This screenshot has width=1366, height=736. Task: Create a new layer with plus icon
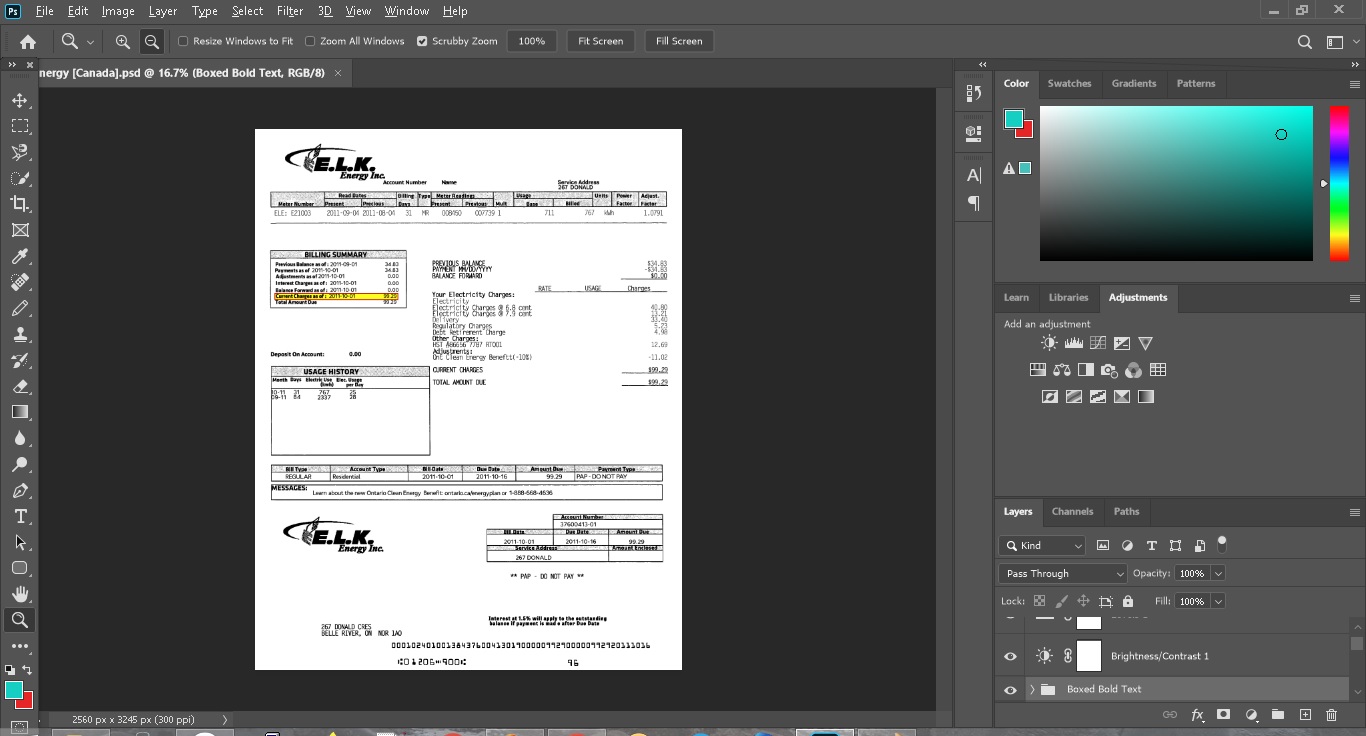tap(1305, 715)
